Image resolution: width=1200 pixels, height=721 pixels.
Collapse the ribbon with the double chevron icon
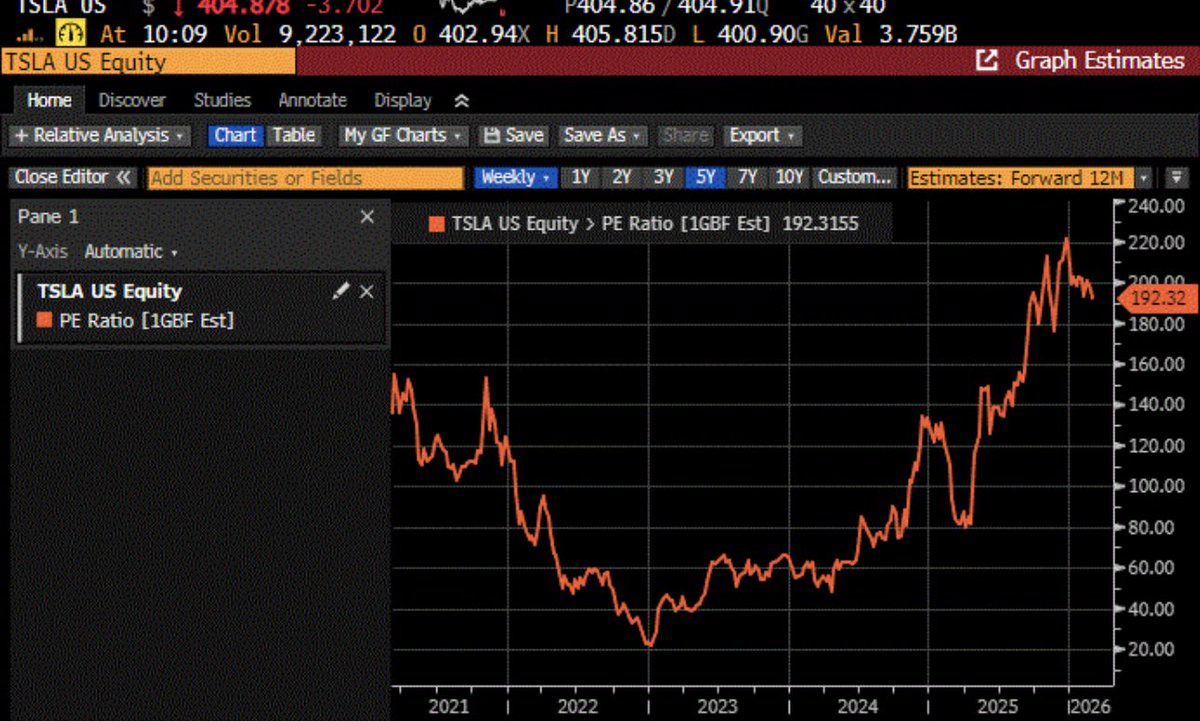[x=461, y=101]
